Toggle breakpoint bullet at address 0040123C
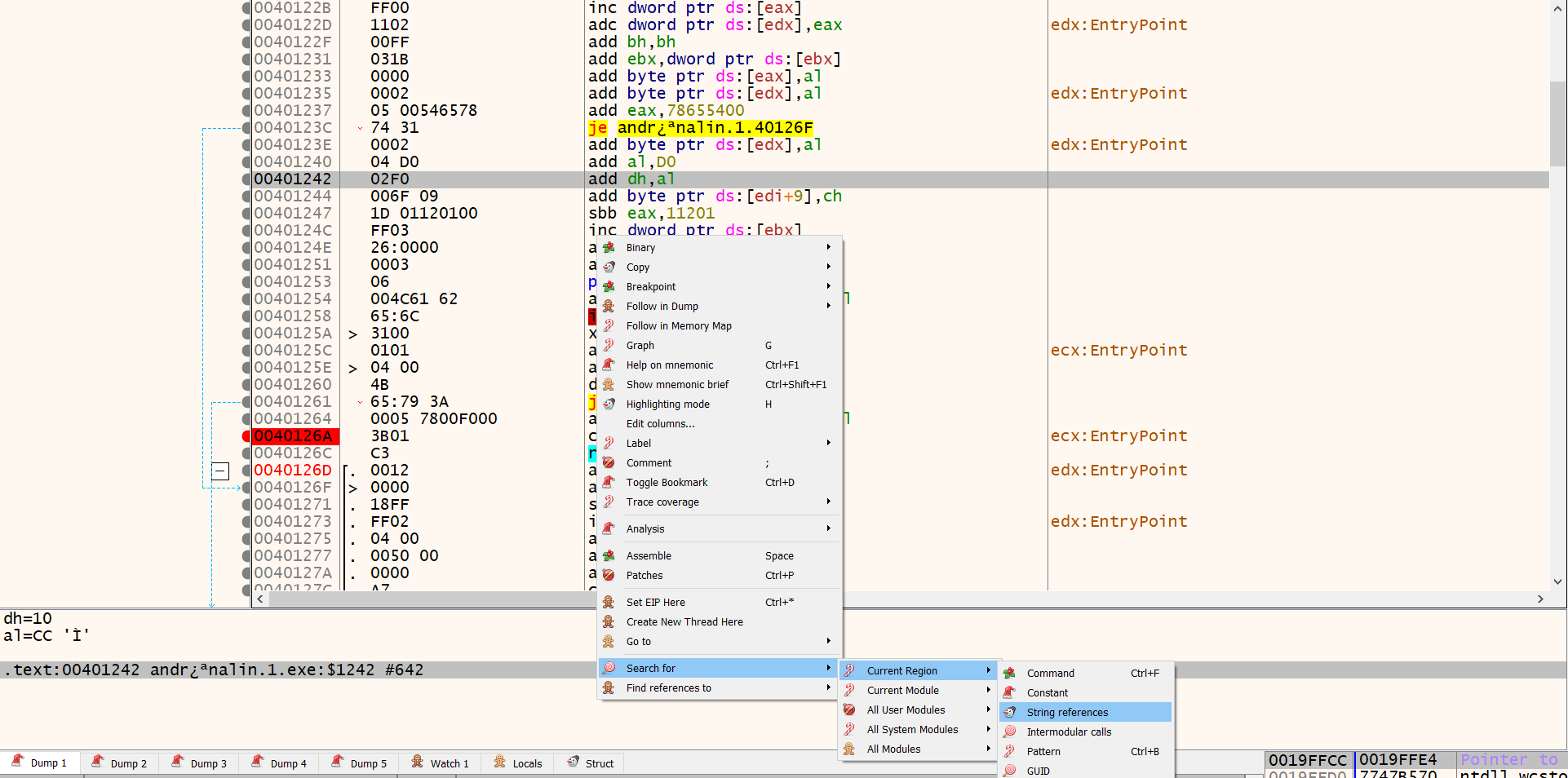 [x=246, y=128]
